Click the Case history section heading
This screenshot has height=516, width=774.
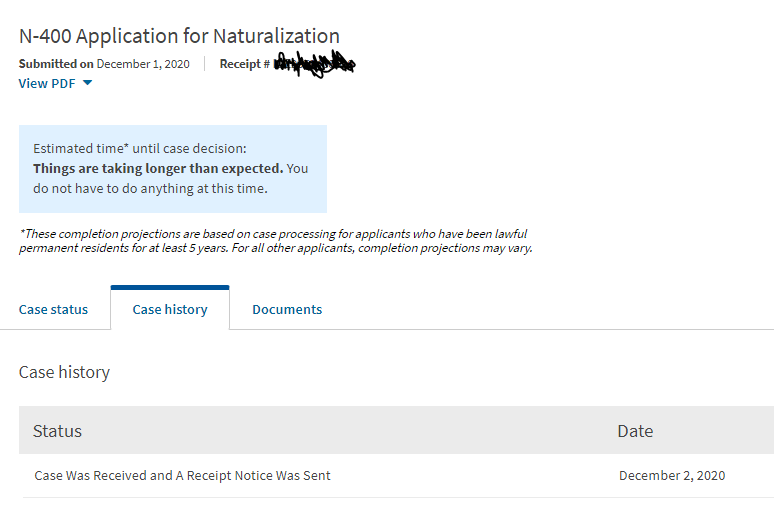tap(64, 372)
